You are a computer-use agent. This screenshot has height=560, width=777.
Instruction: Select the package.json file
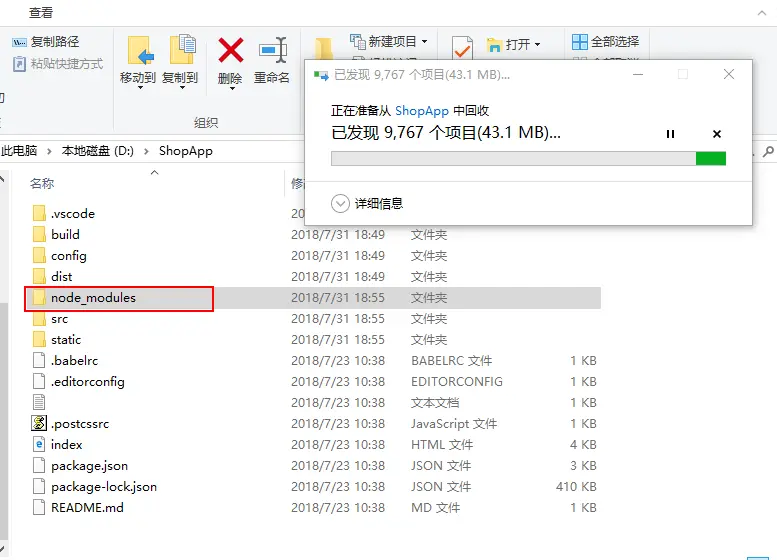click(x=89, y=466)
